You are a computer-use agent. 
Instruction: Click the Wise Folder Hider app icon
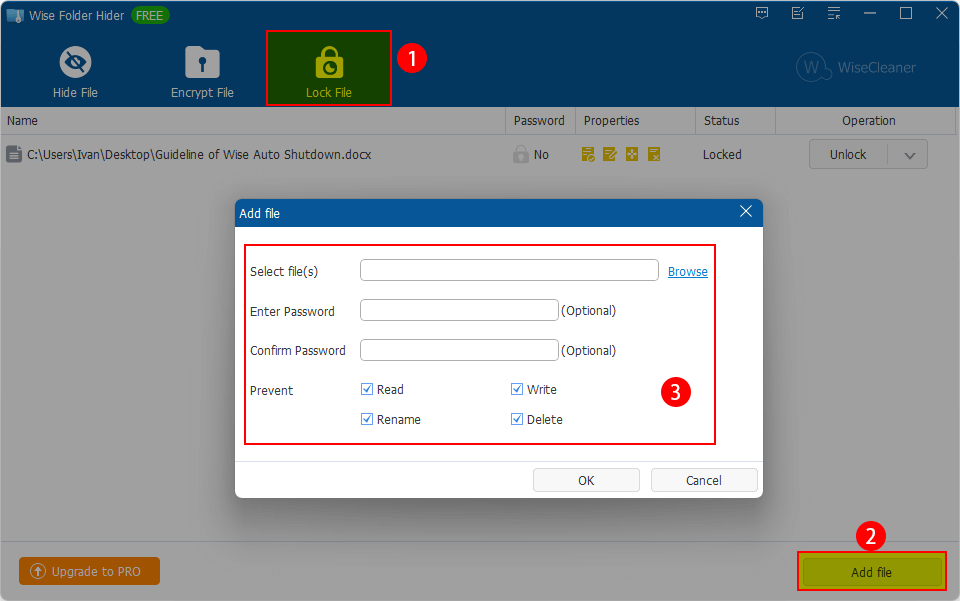[x=15, y=15]
